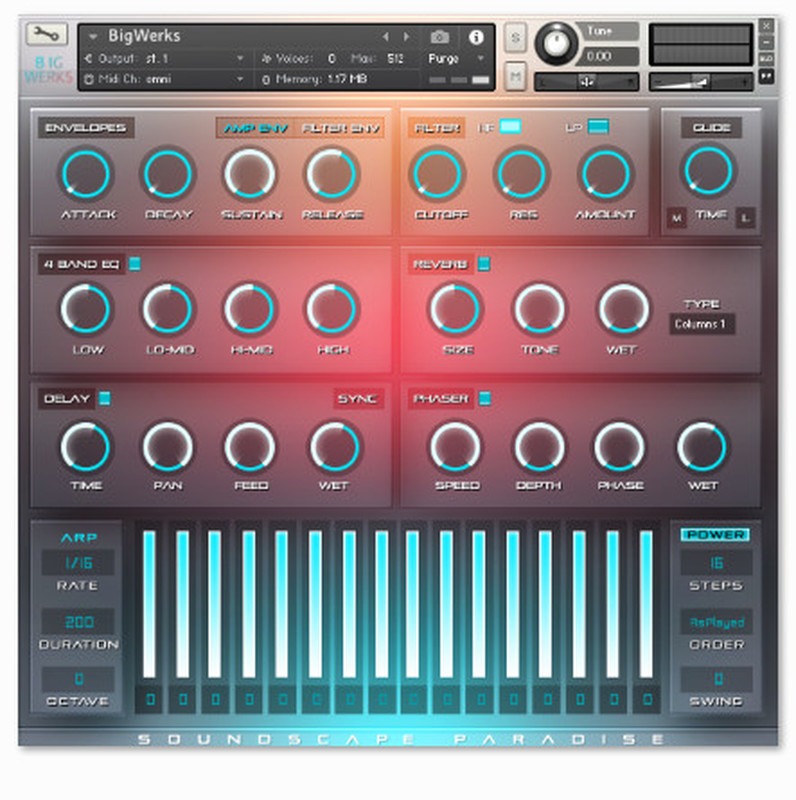Click the Phaser Wet knob
The image size is (796, 800).
pos(702,447)
